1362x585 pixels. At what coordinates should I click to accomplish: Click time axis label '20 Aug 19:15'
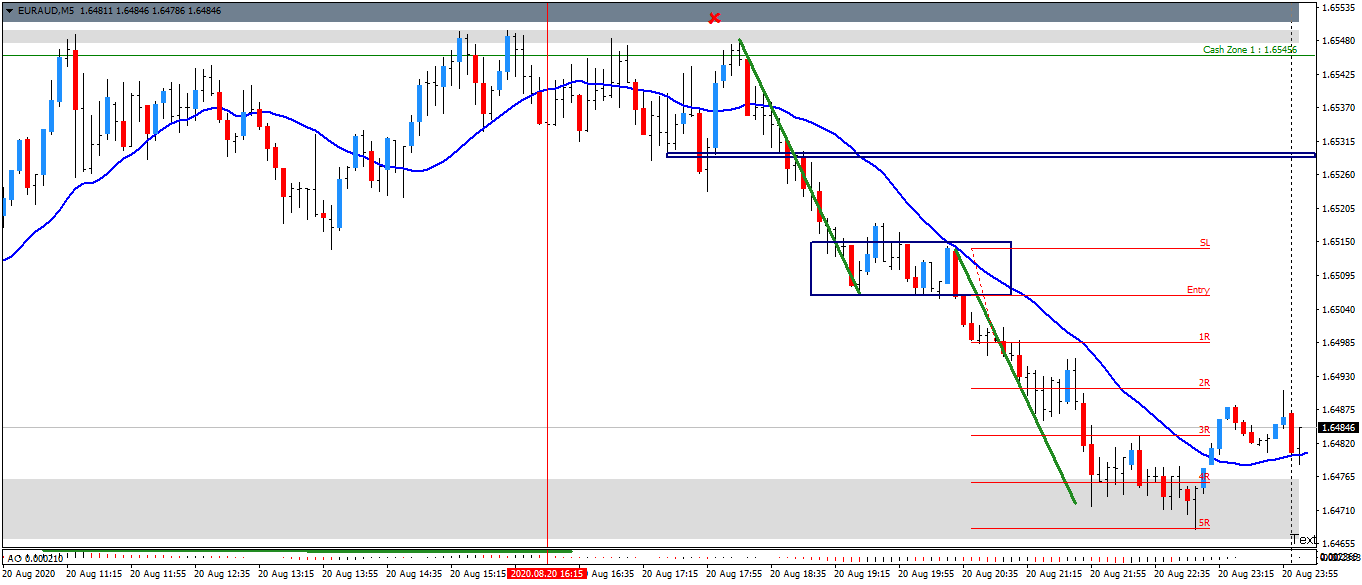(862, 574)
